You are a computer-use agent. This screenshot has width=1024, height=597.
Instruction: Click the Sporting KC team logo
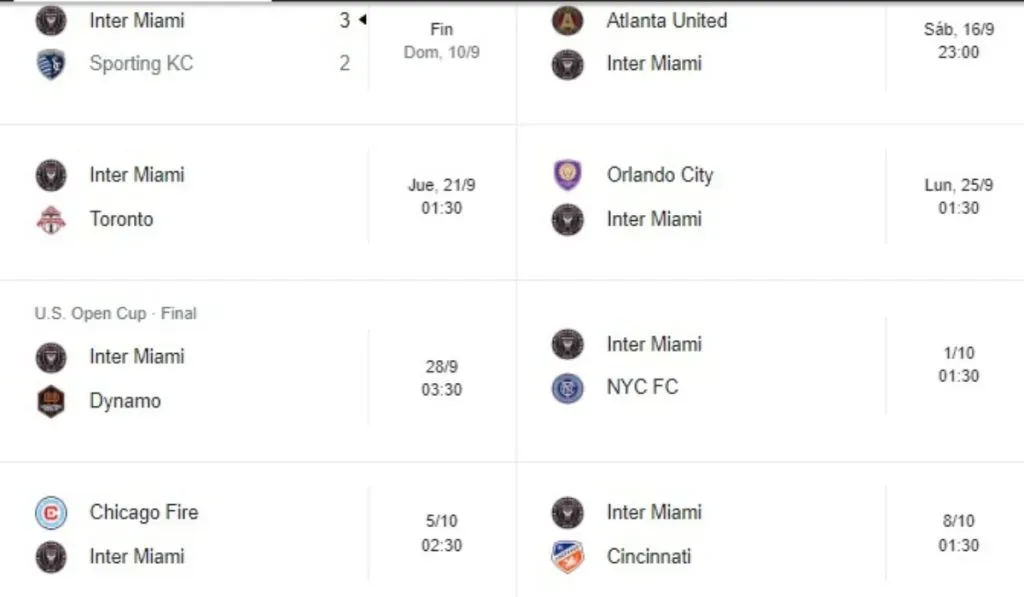point(50,64)
